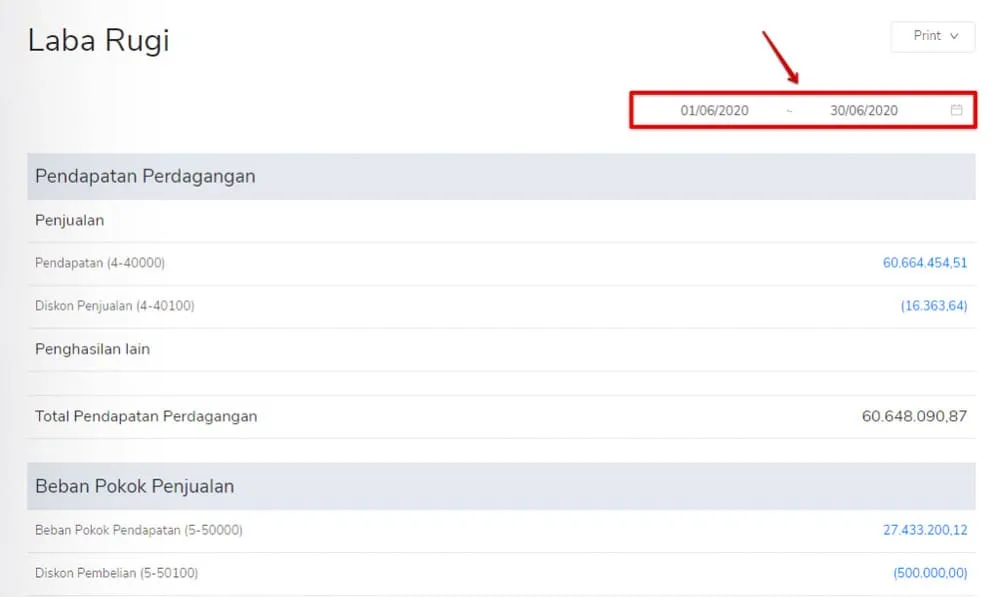1000x597 pixels.
Task: View Diskon Penjualan (4-40100) transaction details
Action: 934,306
